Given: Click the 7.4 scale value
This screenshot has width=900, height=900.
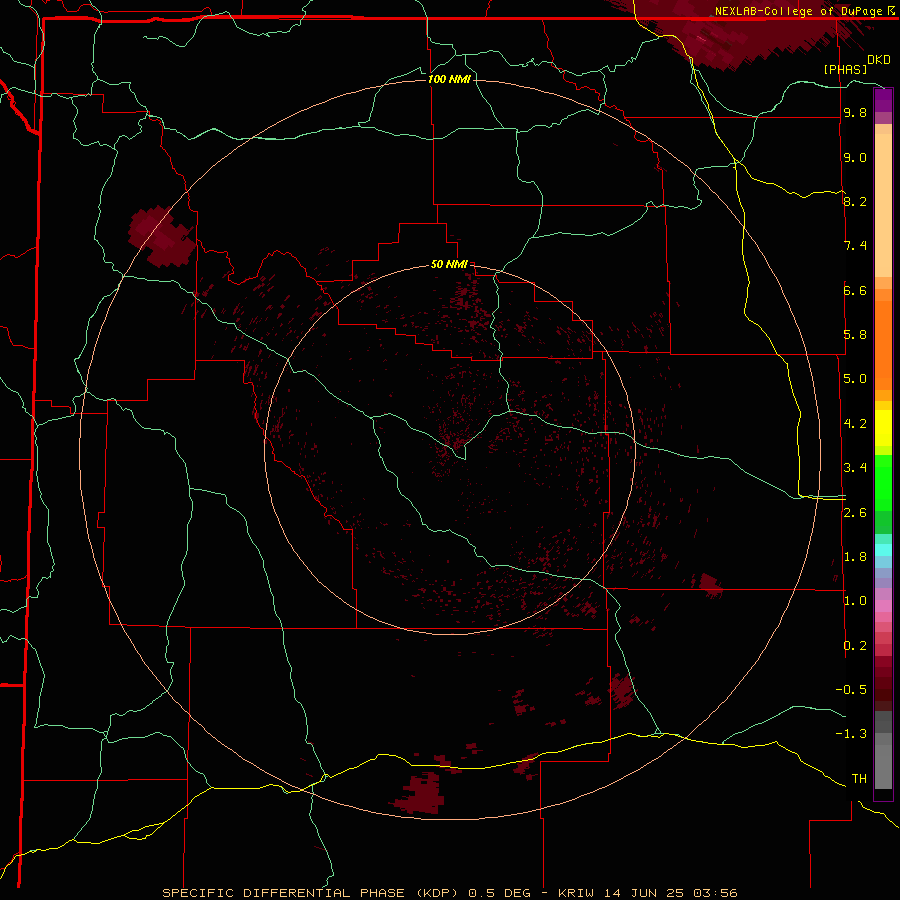Looking at the screenshot, I should tap(855, 246).
